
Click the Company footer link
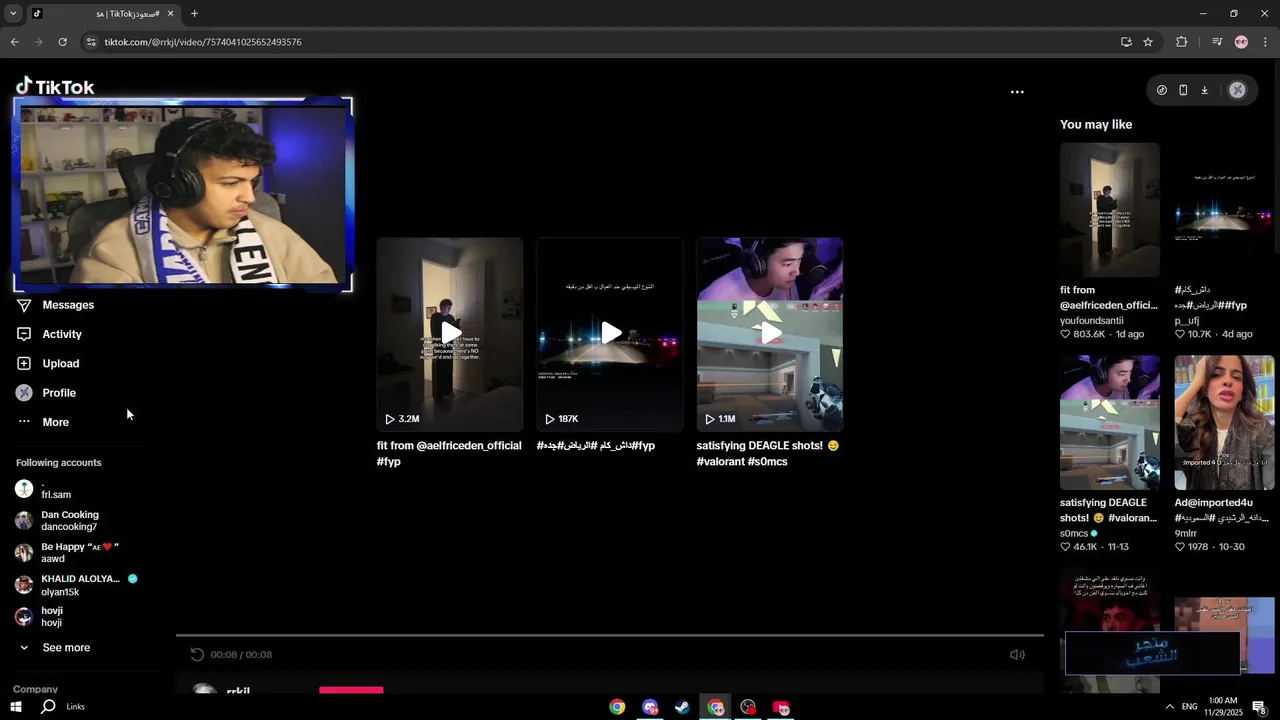(x=35, y=689)
